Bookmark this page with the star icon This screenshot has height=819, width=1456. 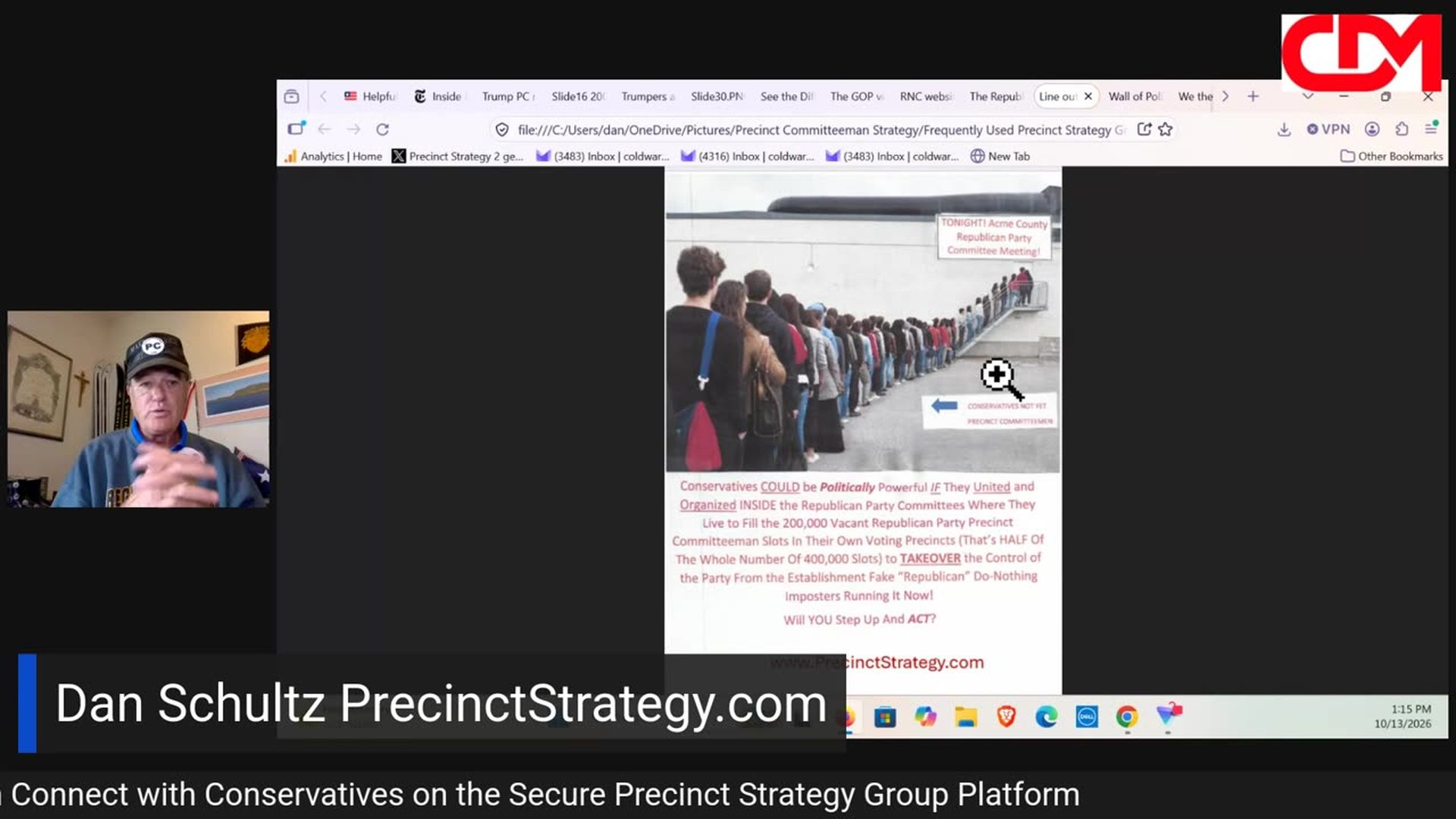pos(1166,130)
